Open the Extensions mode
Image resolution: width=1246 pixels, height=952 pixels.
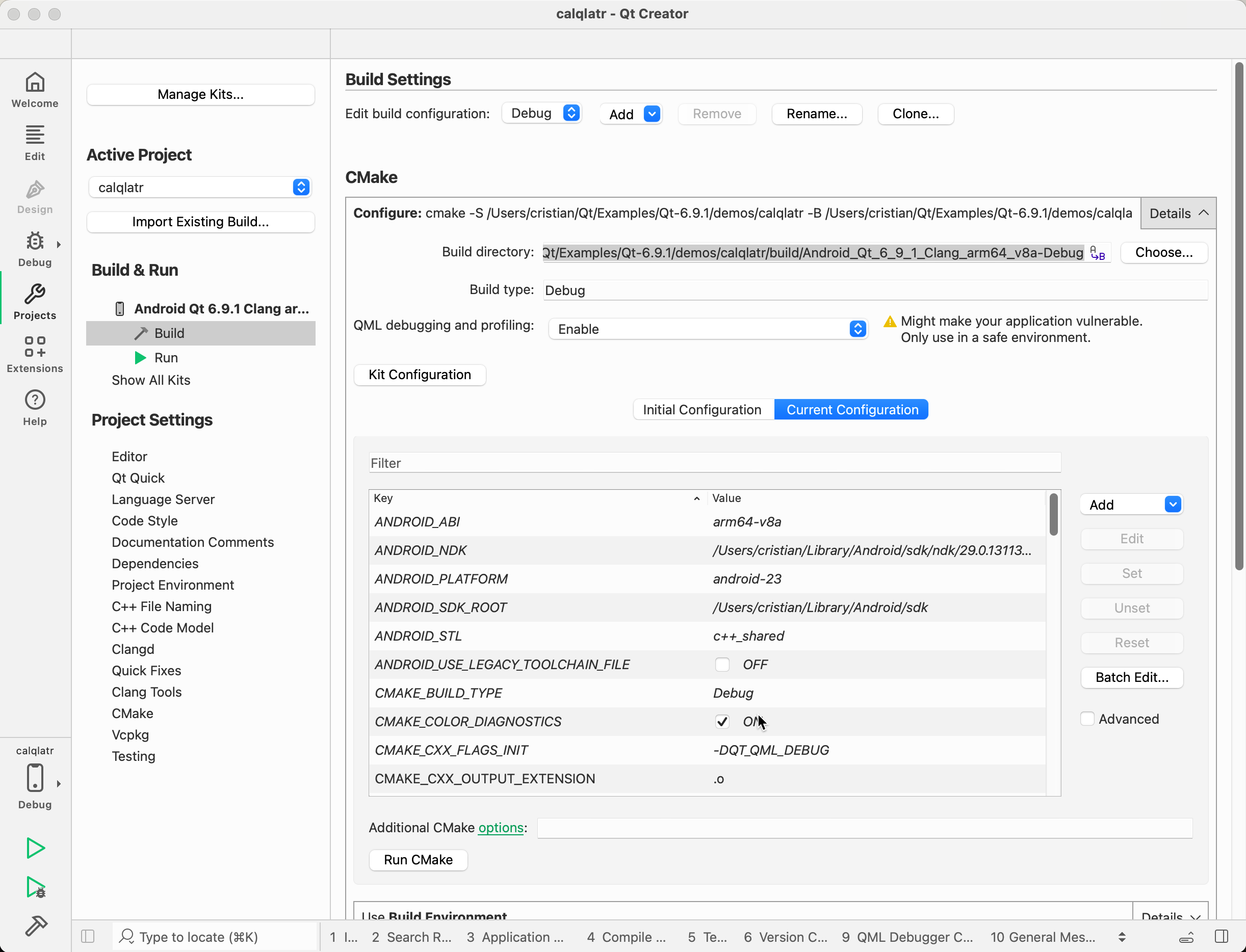[35, 355]
